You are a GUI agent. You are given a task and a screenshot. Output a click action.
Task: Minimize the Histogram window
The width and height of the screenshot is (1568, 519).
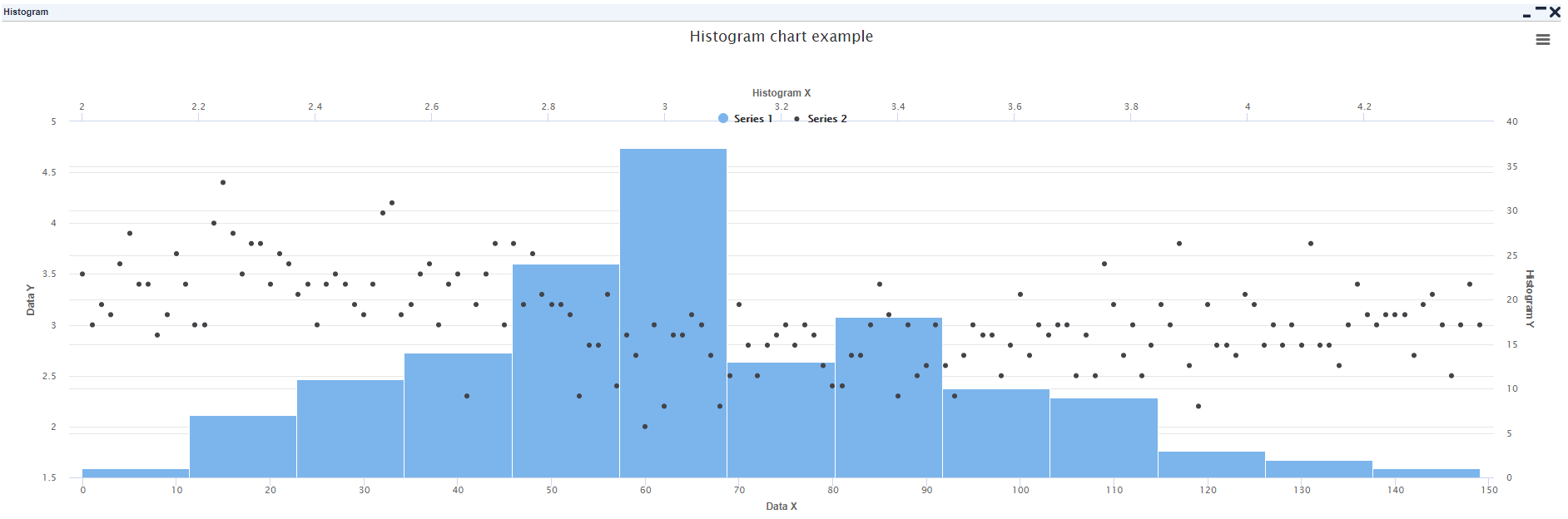1526,14
